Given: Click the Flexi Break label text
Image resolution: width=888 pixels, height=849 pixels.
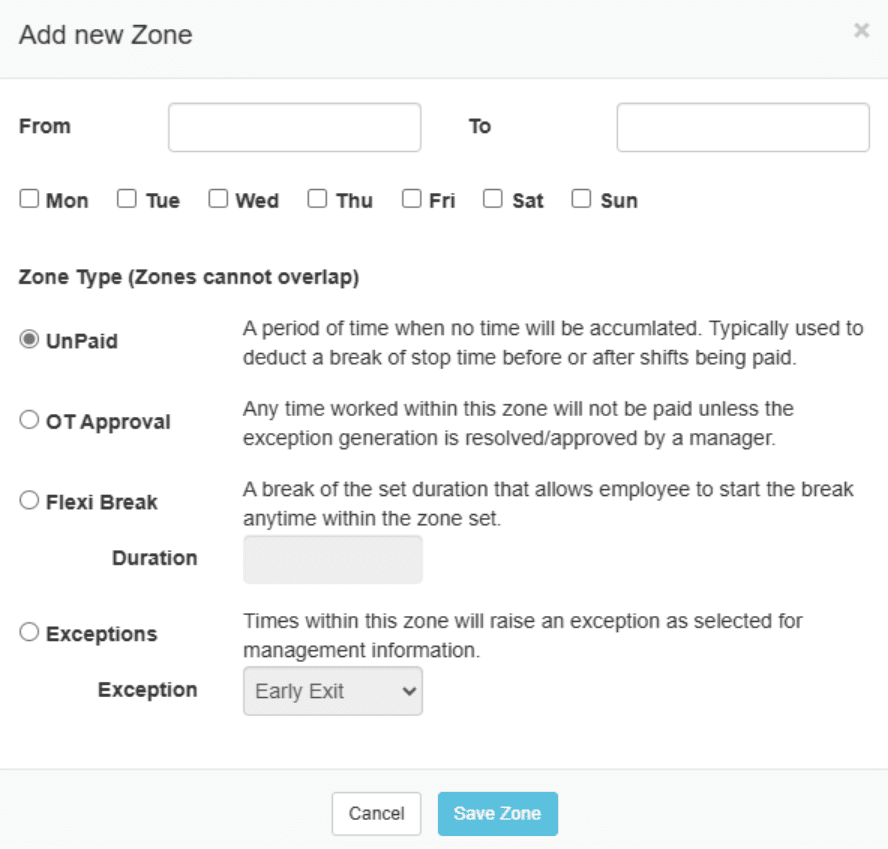Looking at the screenshot, I should point(102,502).
